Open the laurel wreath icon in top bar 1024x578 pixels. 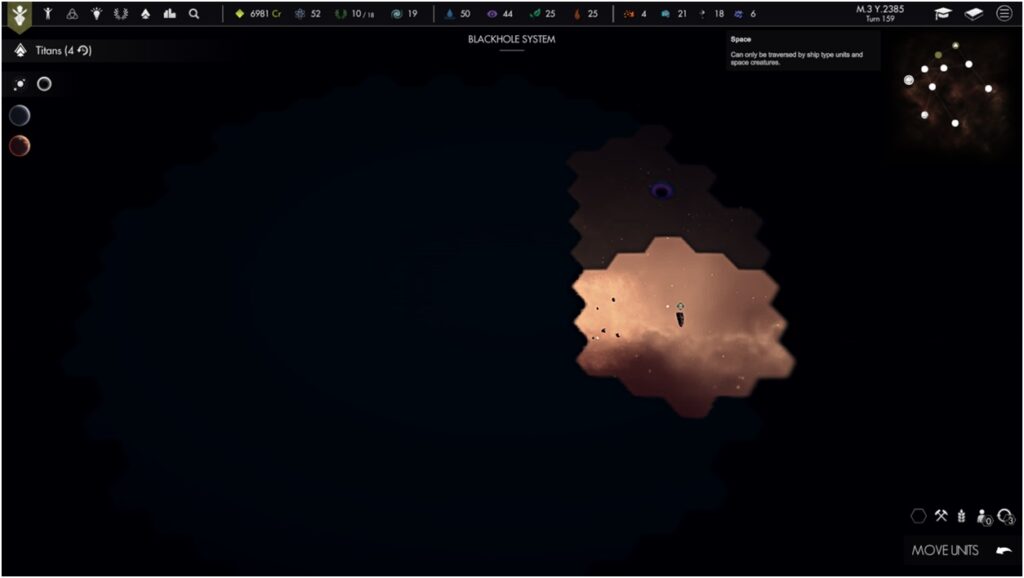[x=120, y=14]
